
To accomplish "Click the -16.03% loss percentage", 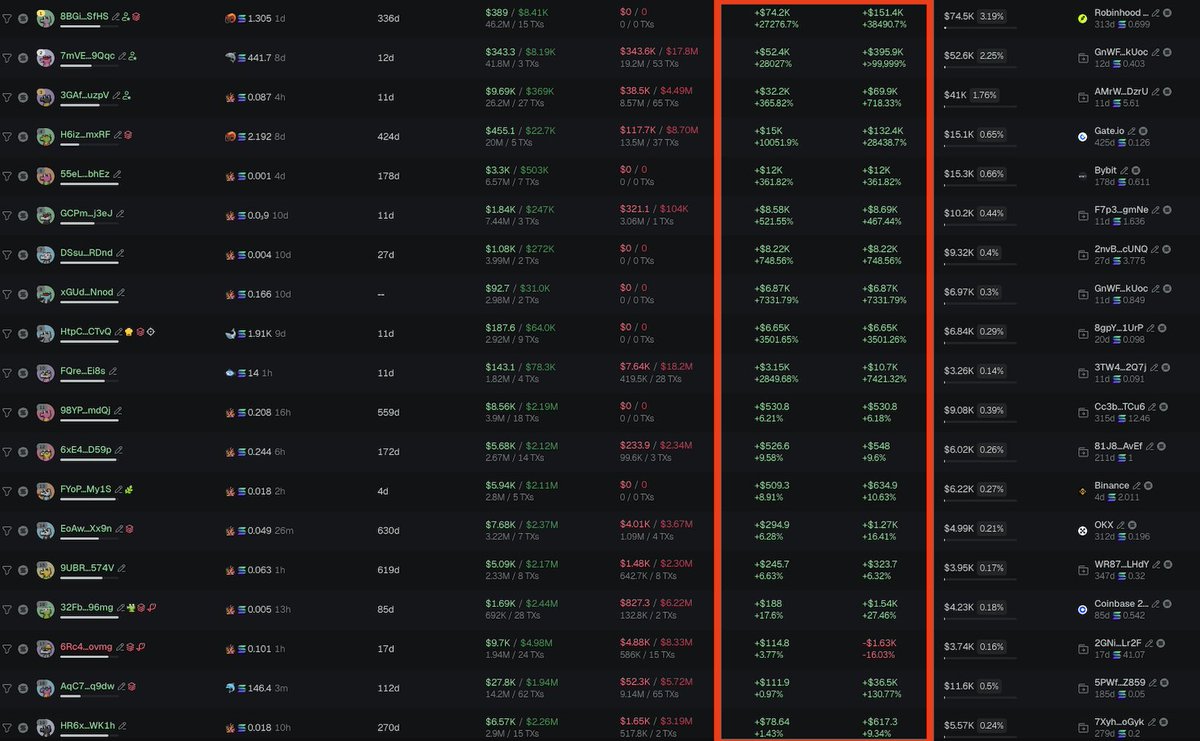I will tap(880, 655).
